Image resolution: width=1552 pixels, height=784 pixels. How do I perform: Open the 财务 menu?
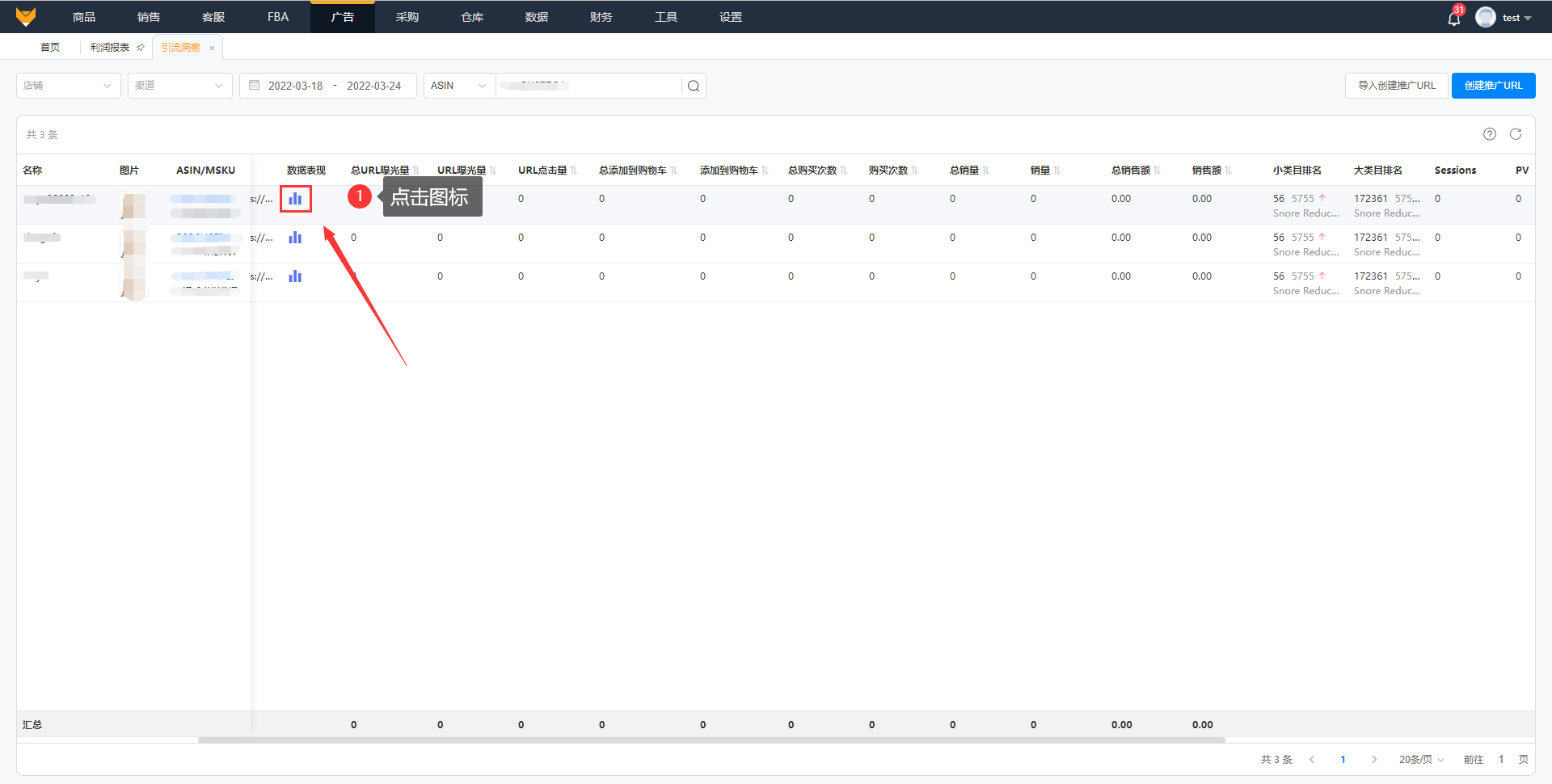(601, 17)
